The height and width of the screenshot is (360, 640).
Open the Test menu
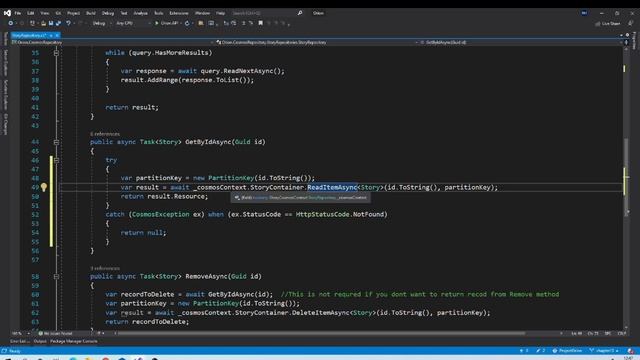124,13
